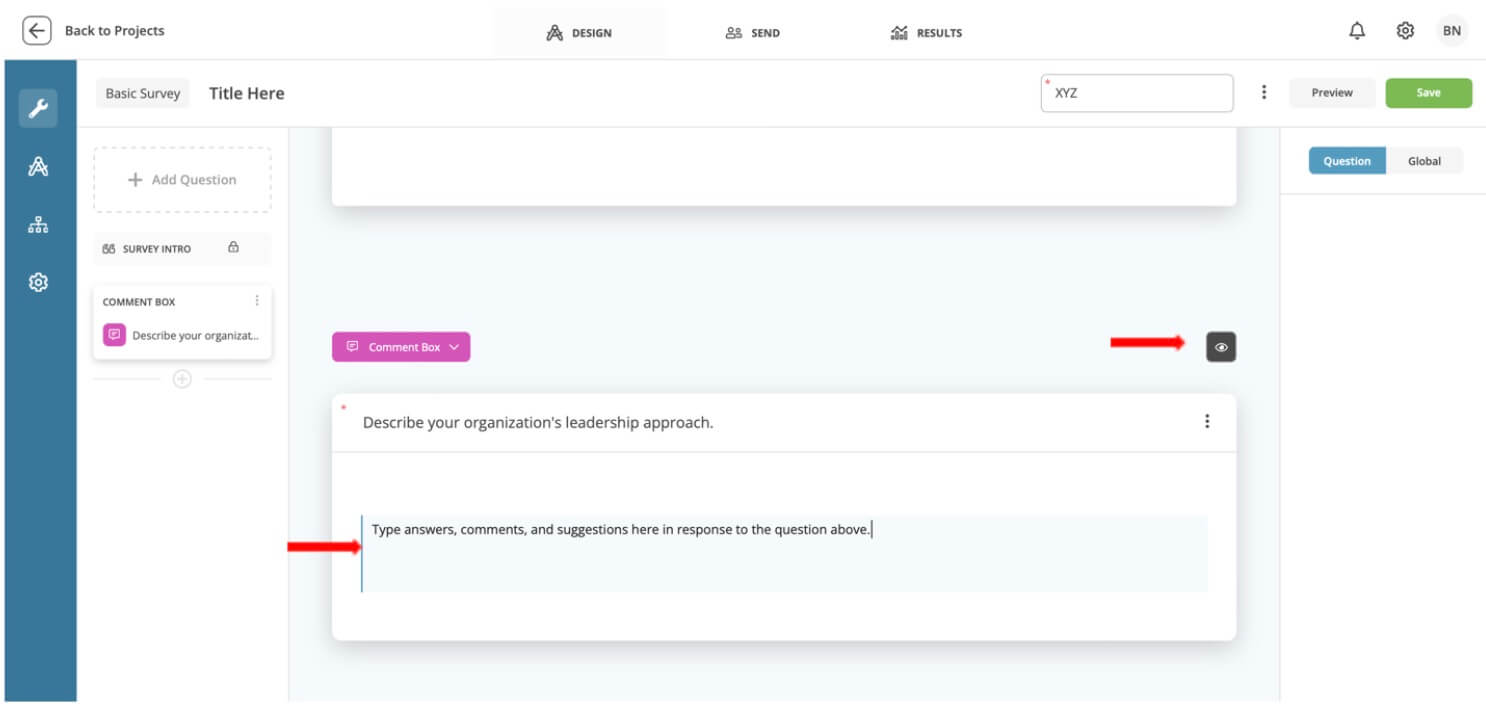Click the lock icon on Survey Intro
1486x710 pixels.
point(233,247)
